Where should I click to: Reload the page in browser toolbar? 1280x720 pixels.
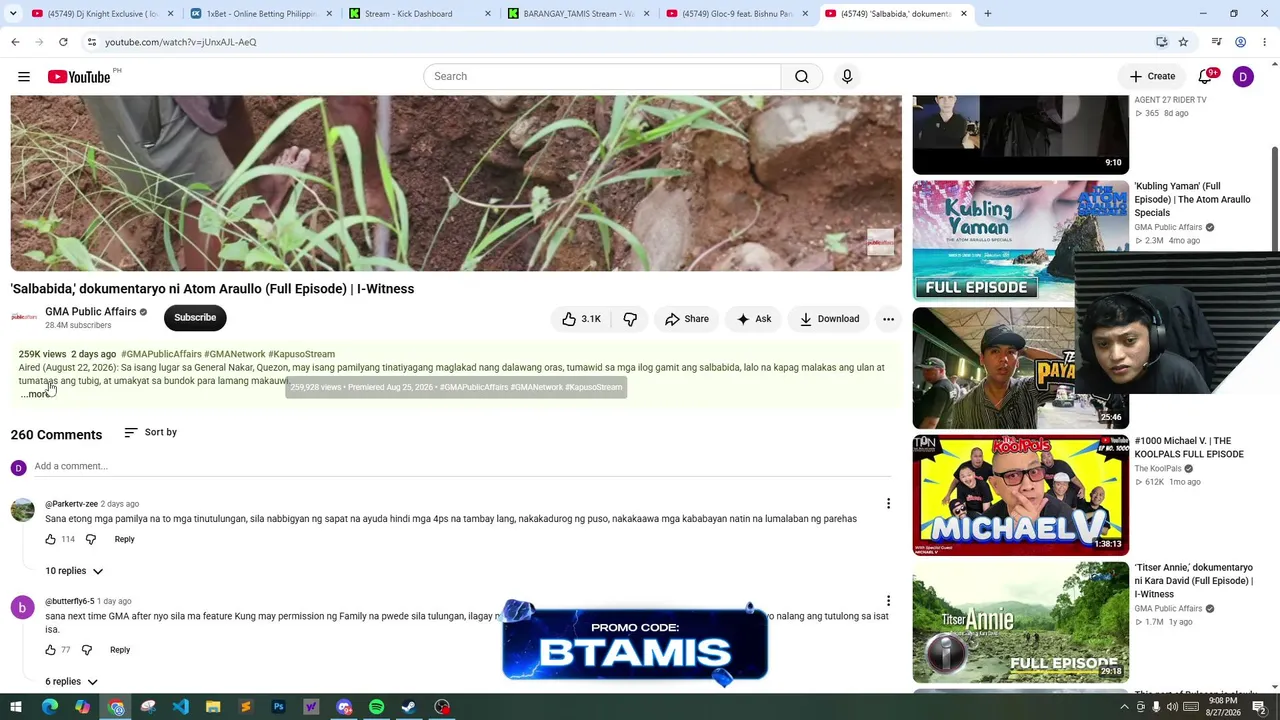tap(63, 42)
